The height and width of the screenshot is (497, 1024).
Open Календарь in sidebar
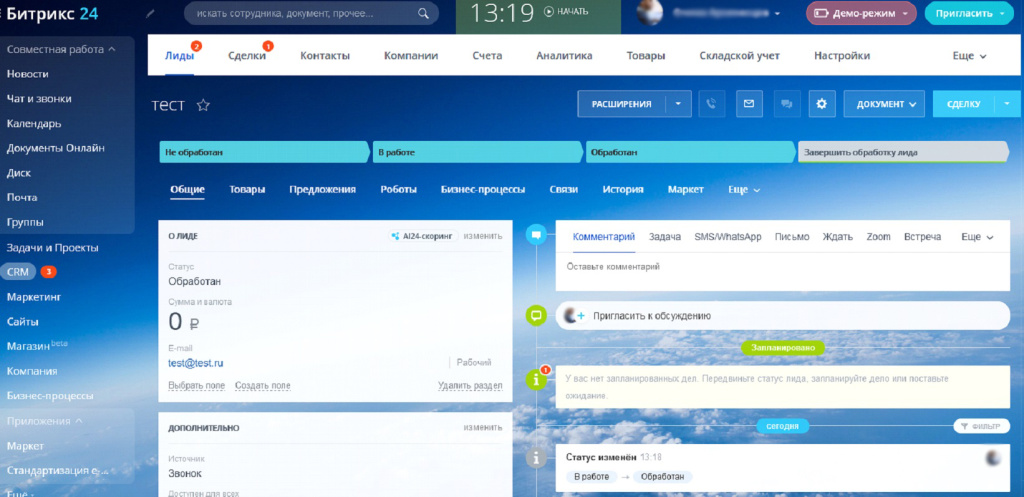(x=34, y=123)
